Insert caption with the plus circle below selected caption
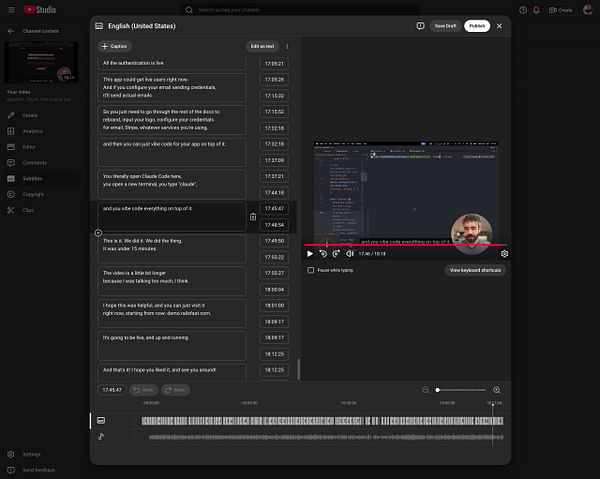Image resolution: width=600 pixels, height=479 pixels. click(x=98, y=233)
